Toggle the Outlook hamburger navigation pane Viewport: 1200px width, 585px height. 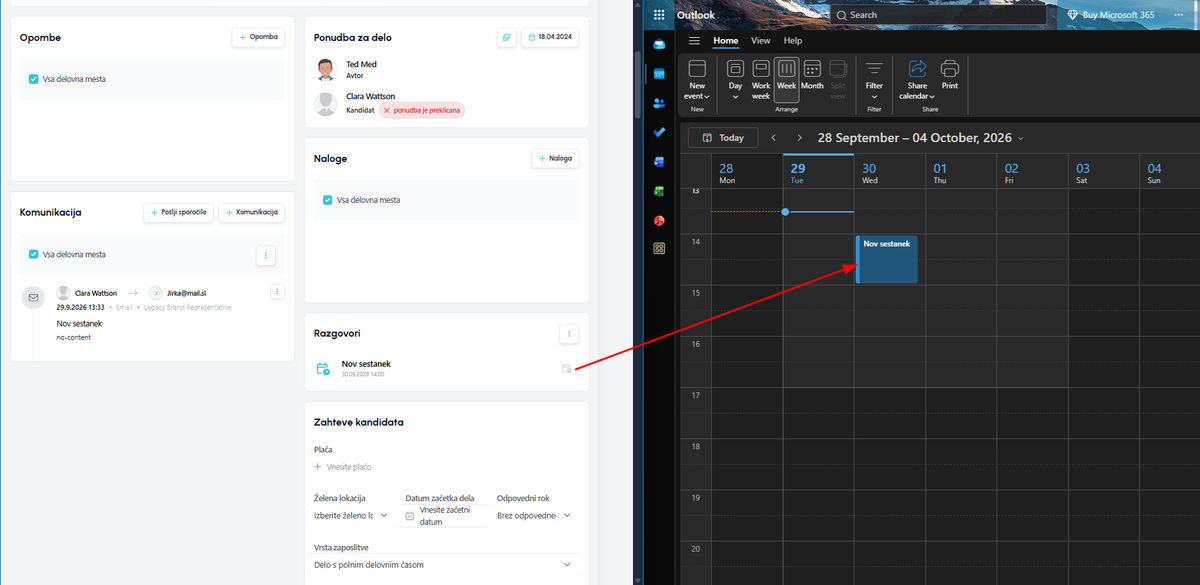(x=694, y=41)
